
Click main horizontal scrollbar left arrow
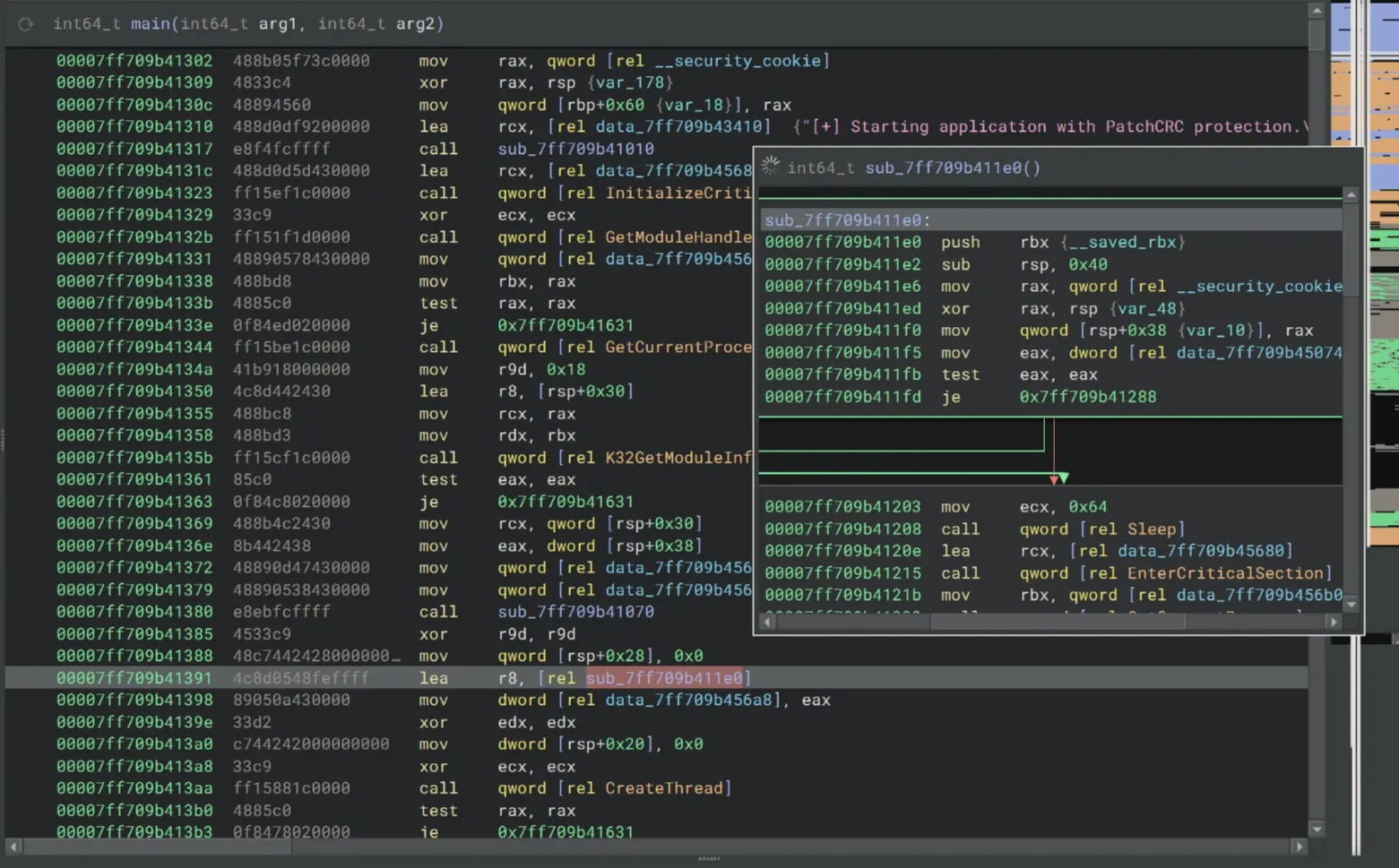click(13, 847)
